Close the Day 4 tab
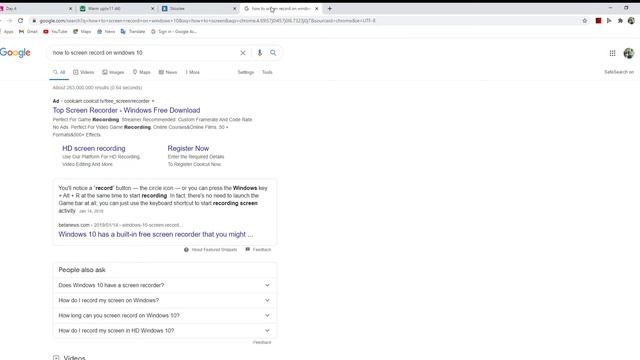The width and height of the screenshot is (640, 360). 70,8
